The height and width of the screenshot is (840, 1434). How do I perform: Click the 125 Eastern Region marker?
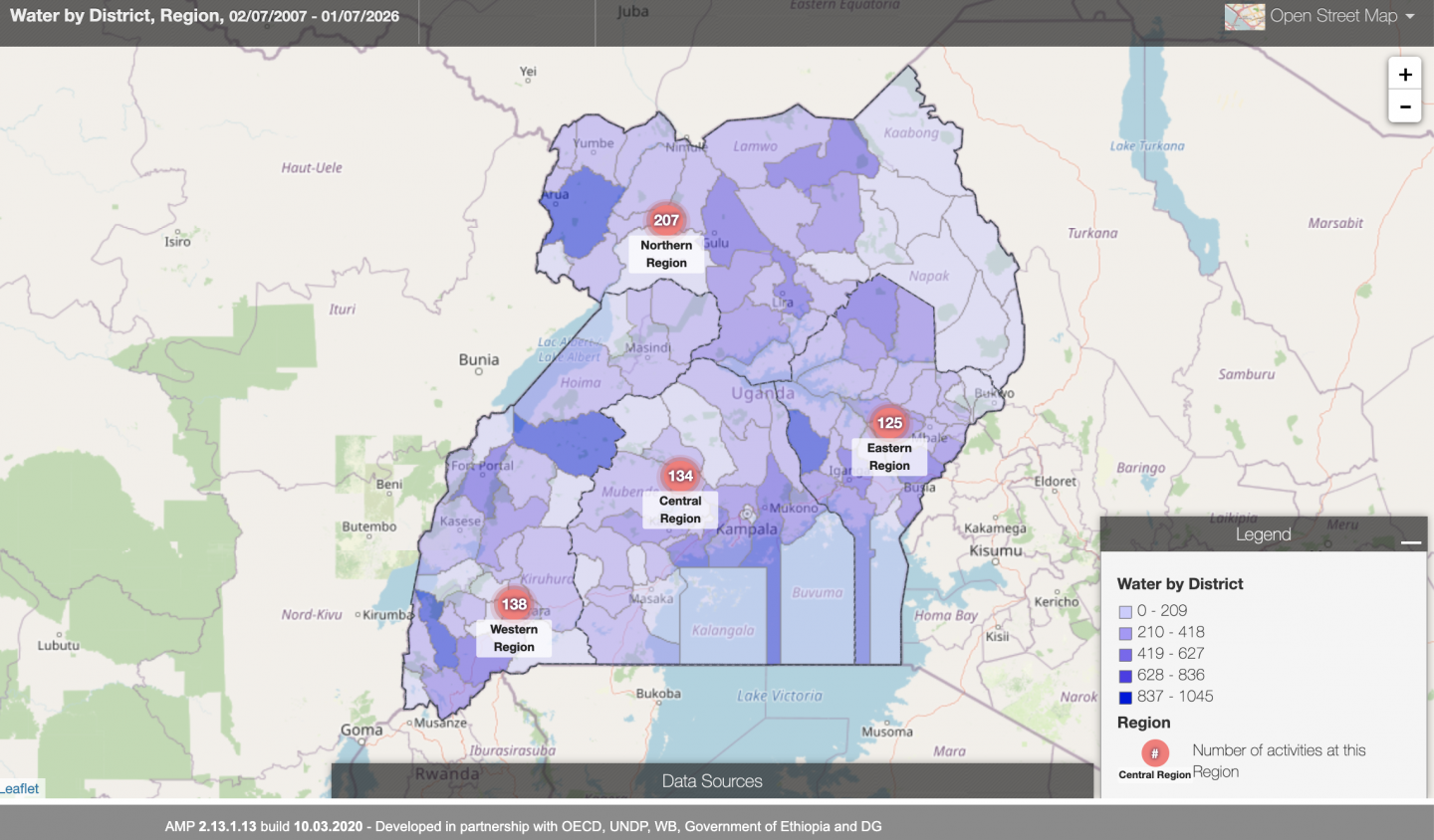point(889,423)
